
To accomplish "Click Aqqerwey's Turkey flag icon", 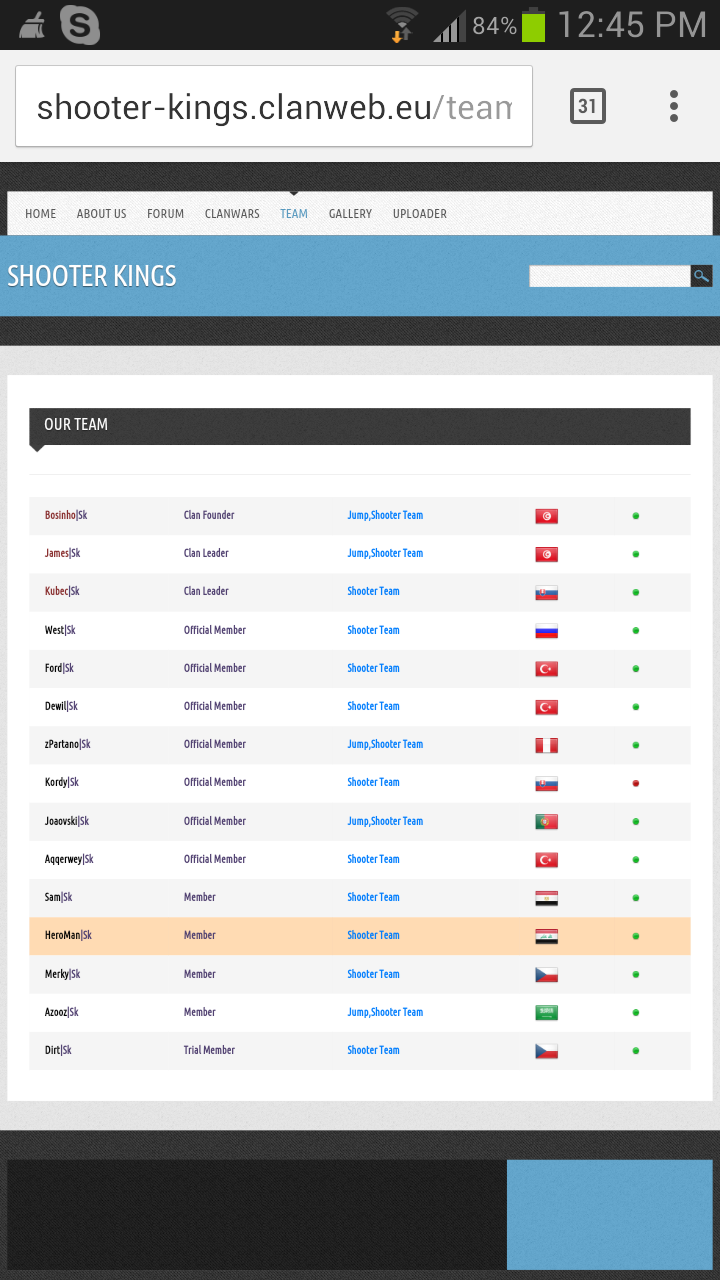I will coord(546,860).
